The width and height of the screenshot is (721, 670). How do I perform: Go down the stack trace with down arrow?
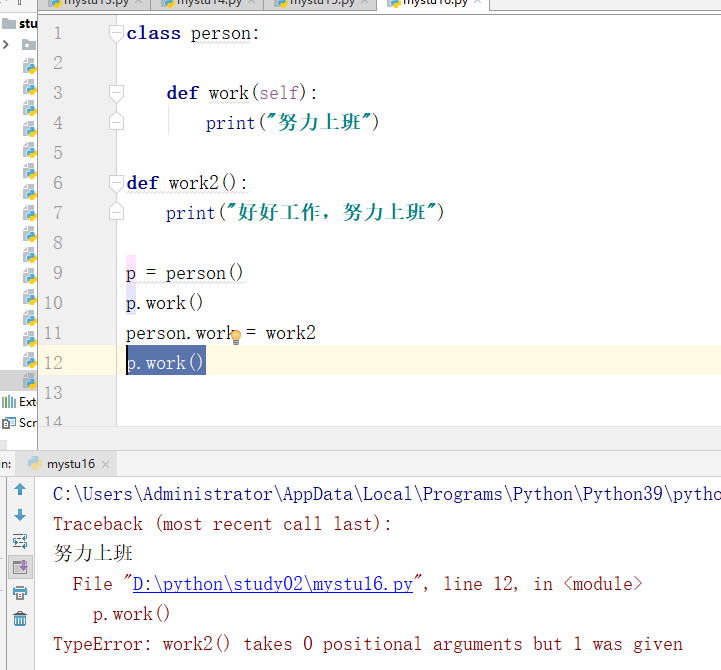click(x=20, y=515)
